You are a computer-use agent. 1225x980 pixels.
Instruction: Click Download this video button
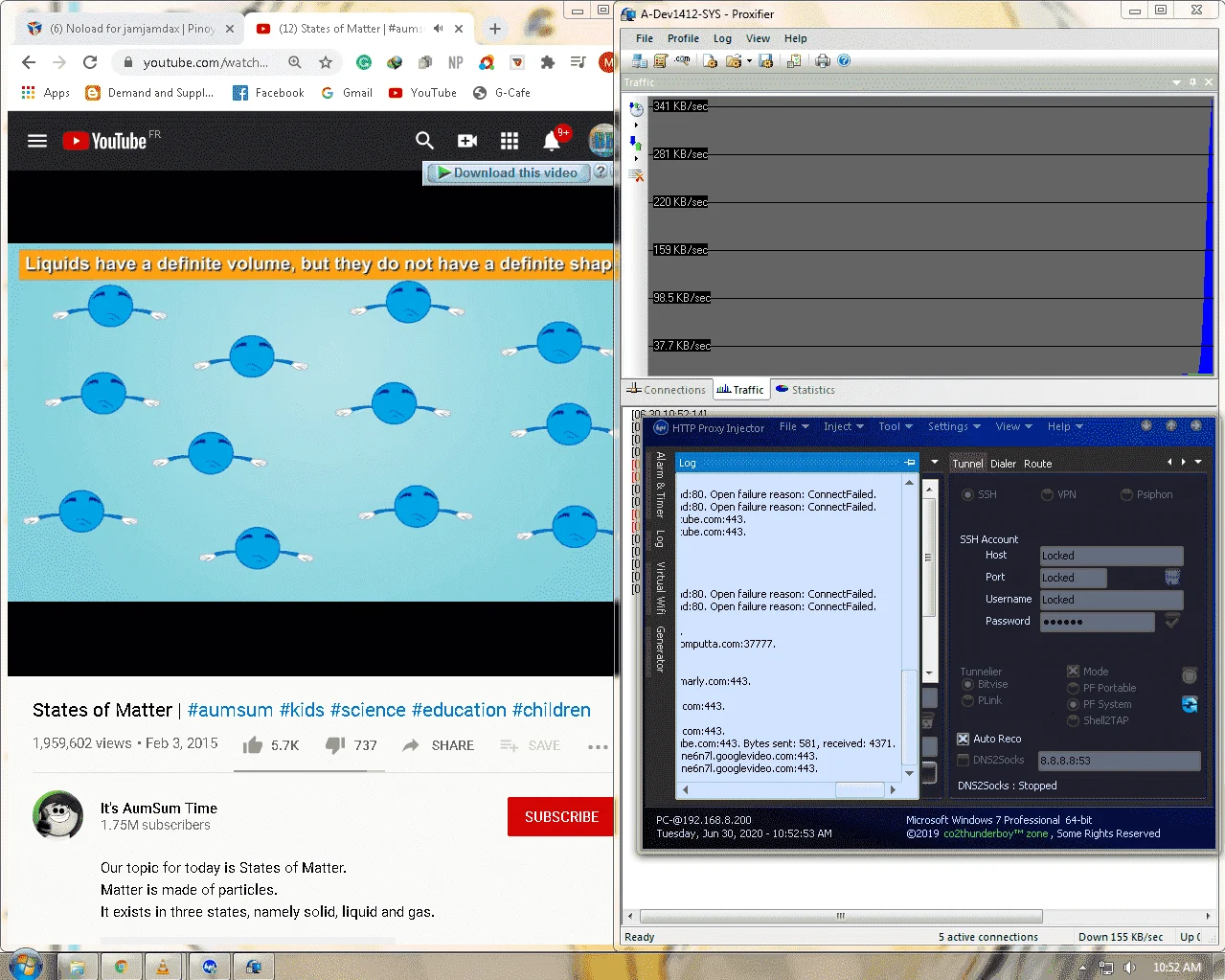click(x=508, y=172)
